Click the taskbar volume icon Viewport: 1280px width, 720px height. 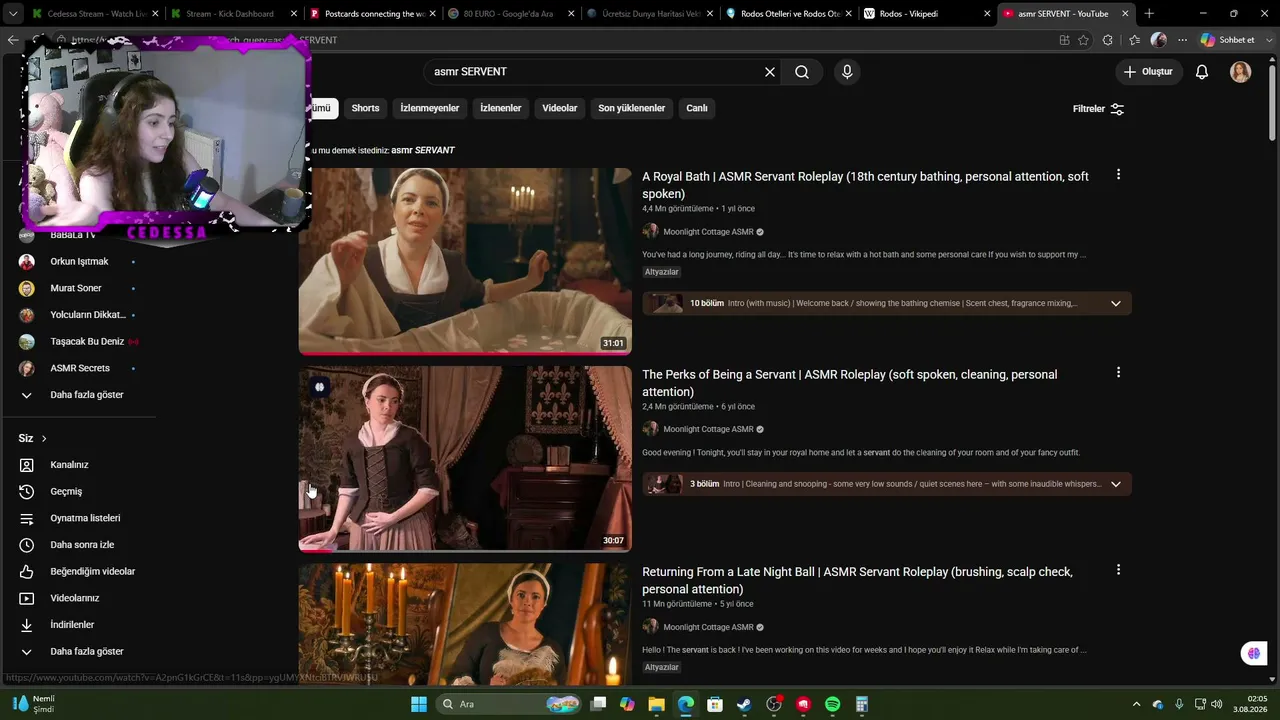coord(1217,704)
